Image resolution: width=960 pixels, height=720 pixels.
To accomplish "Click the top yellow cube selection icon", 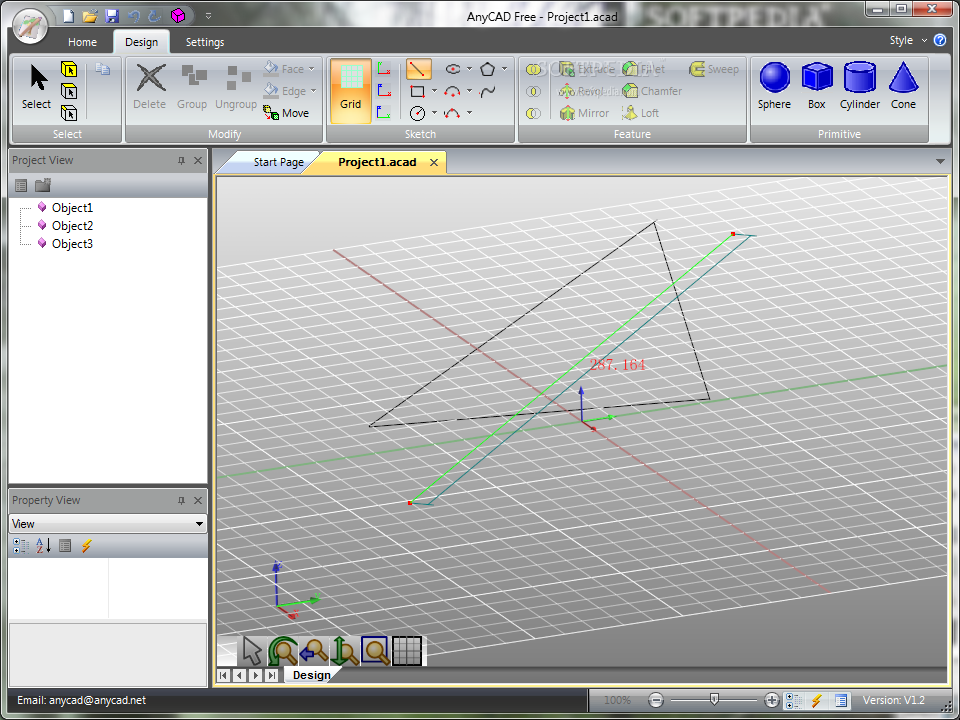I will (x=69, y=69).
